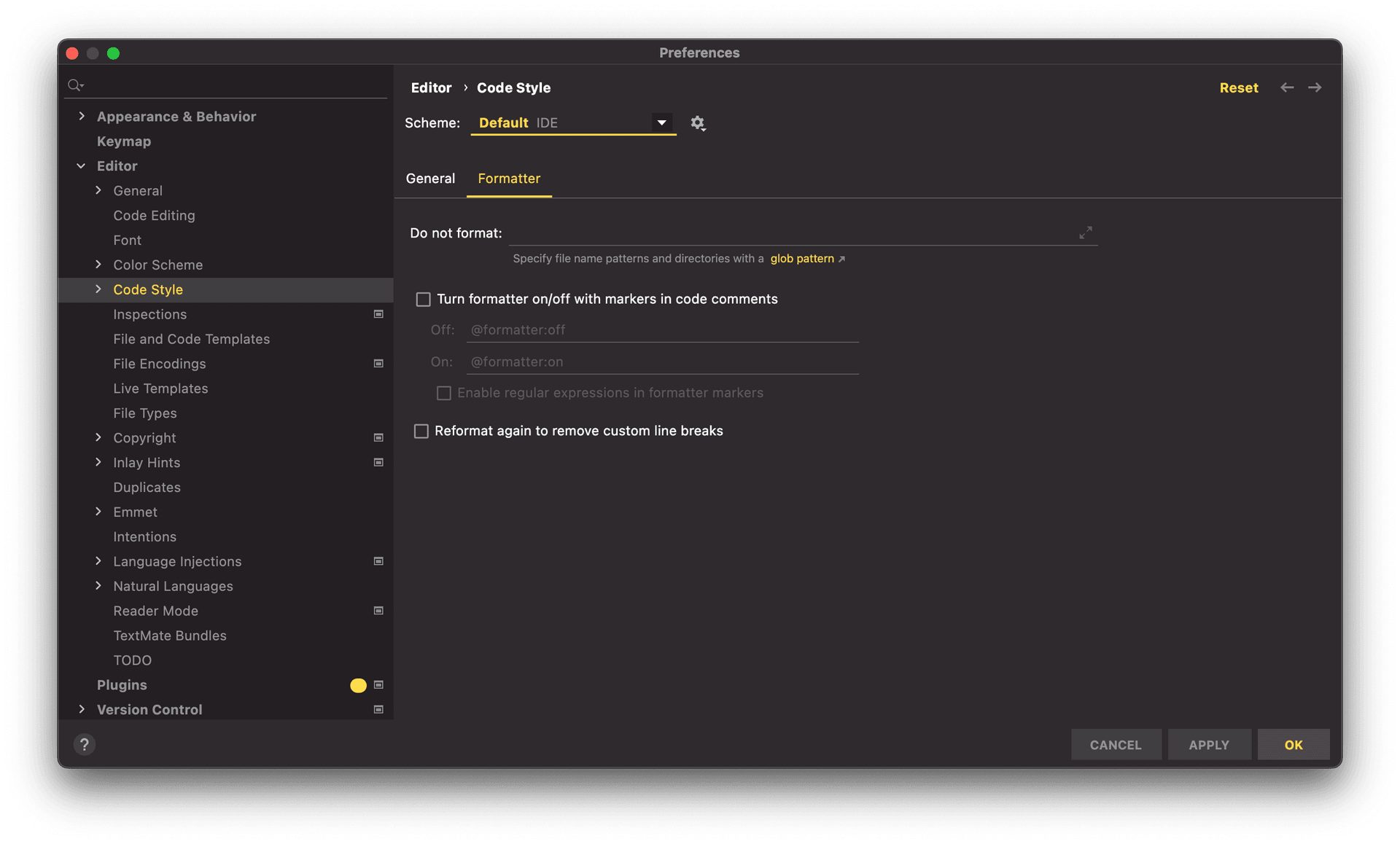Toggle regular expressions in formatter markers checkbox
Image resolution: width=1400 pixels, height=844 pixels.
click(x=443, y=394)
